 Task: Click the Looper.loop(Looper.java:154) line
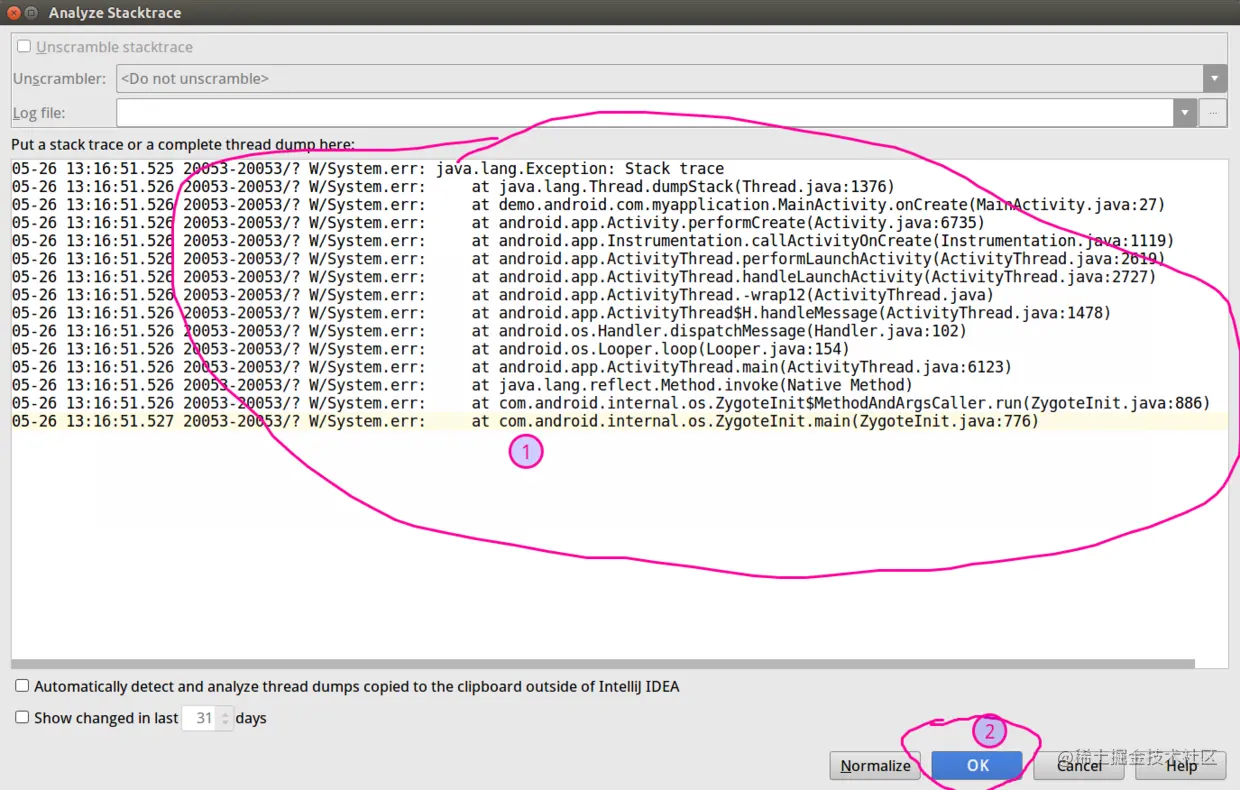click(x=431, y=348)
